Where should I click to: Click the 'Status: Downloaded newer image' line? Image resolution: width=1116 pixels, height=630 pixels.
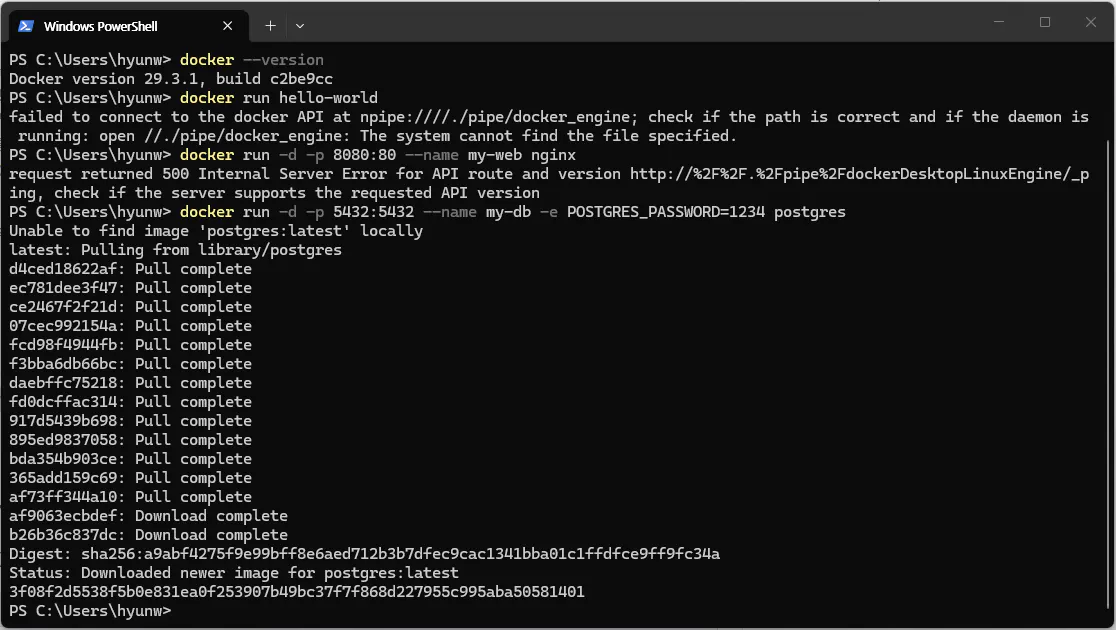pos(233,573)
